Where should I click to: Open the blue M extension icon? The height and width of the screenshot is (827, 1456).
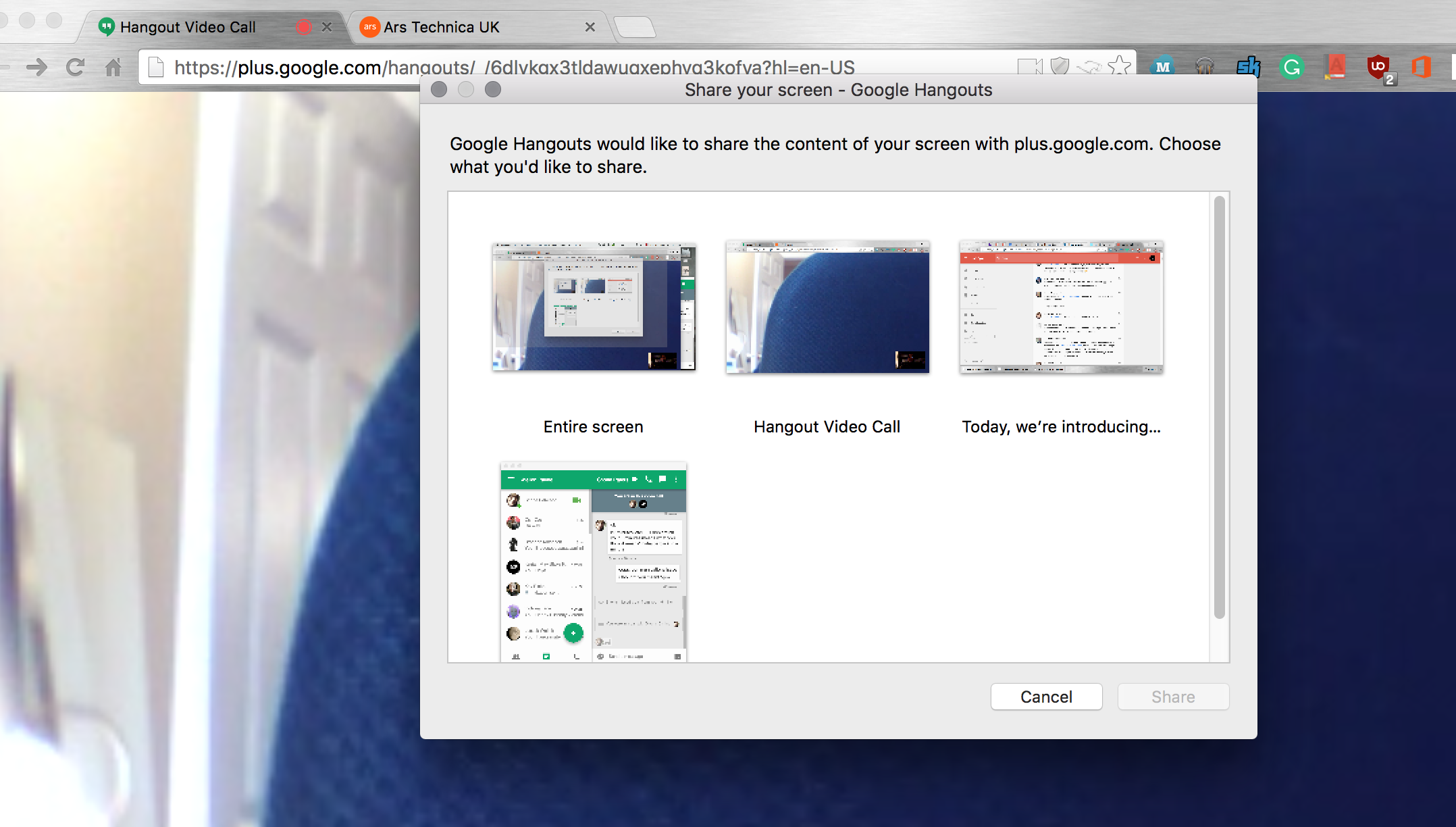[x=1163, y=67]
